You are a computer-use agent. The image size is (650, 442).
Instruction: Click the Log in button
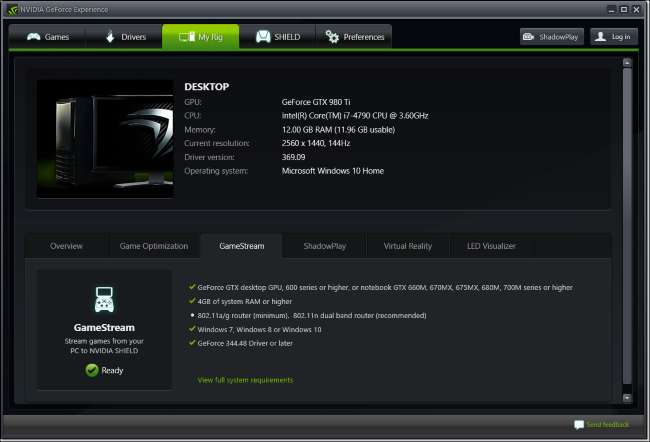(614, 36)
